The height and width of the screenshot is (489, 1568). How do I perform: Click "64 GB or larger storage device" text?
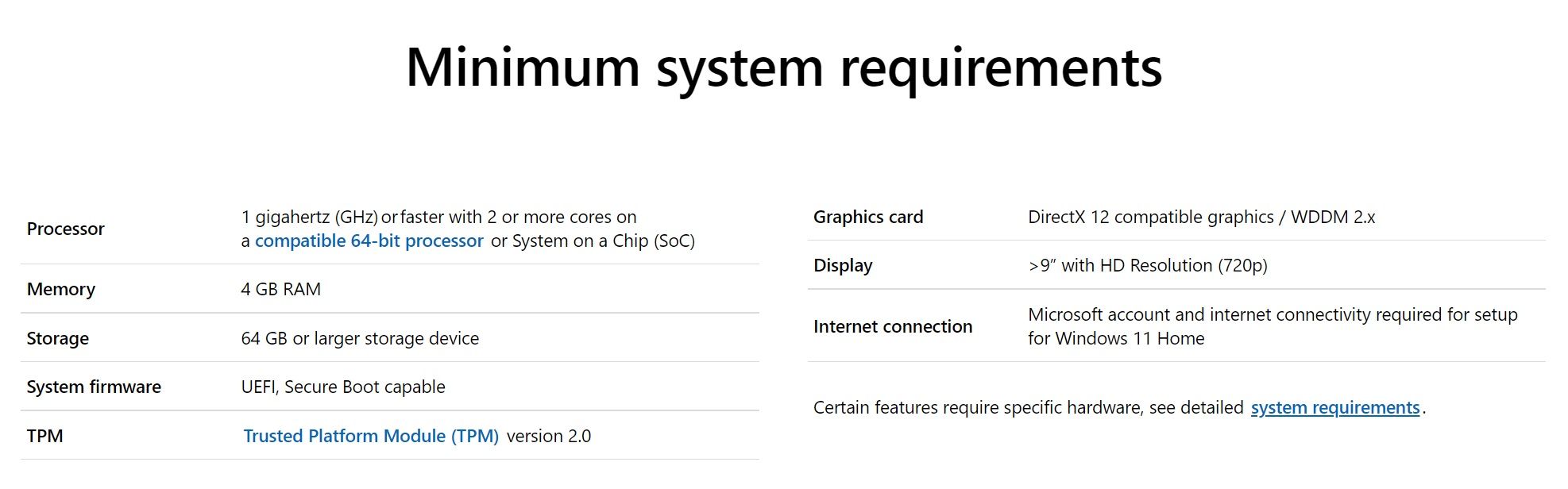coord(360,339)
